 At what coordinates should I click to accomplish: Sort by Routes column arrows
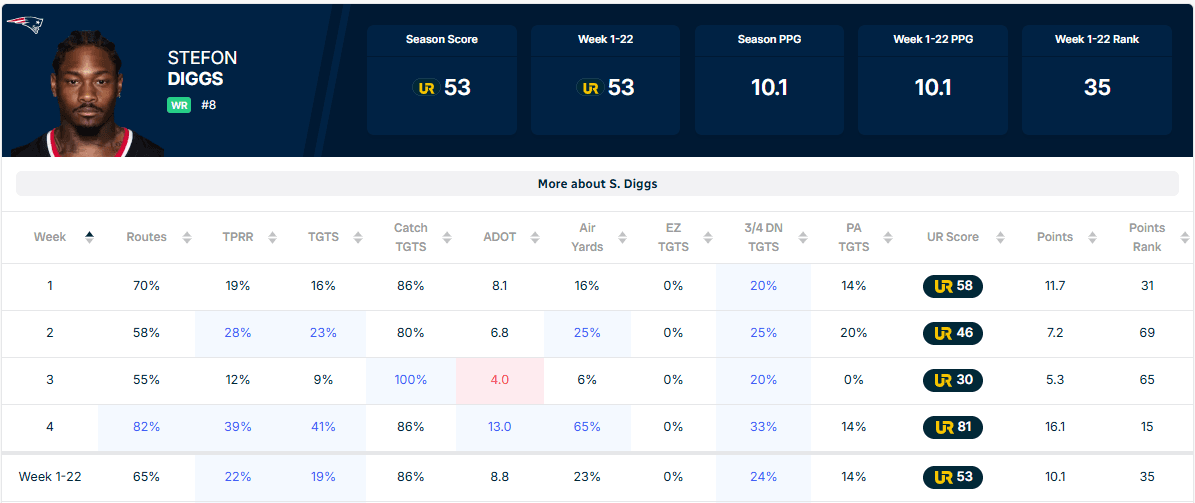pyautogui.click(x=186, y=237)
